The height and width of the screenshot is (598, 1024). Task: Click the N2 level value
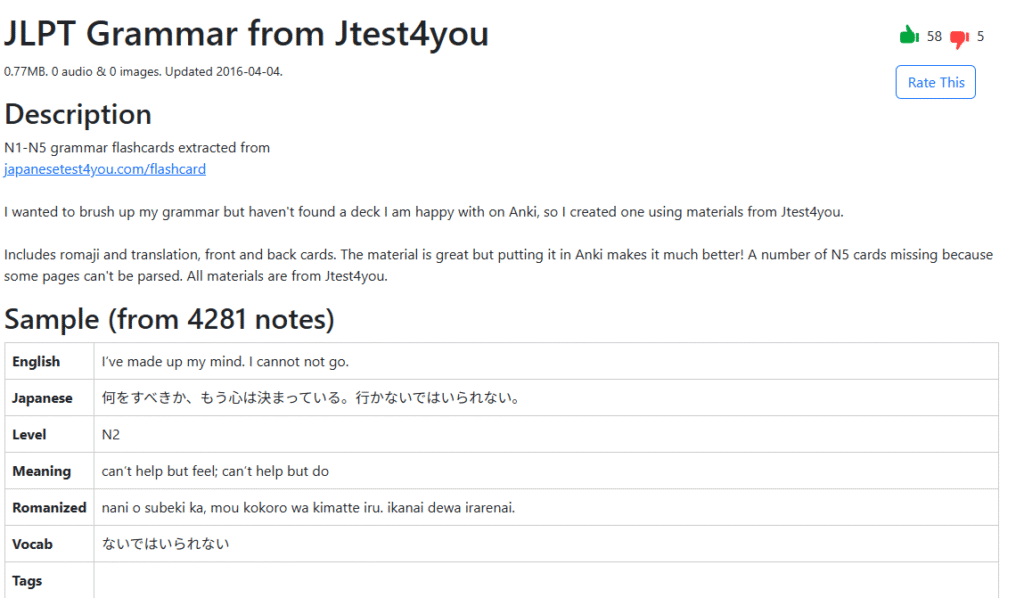tap(110, 435)
